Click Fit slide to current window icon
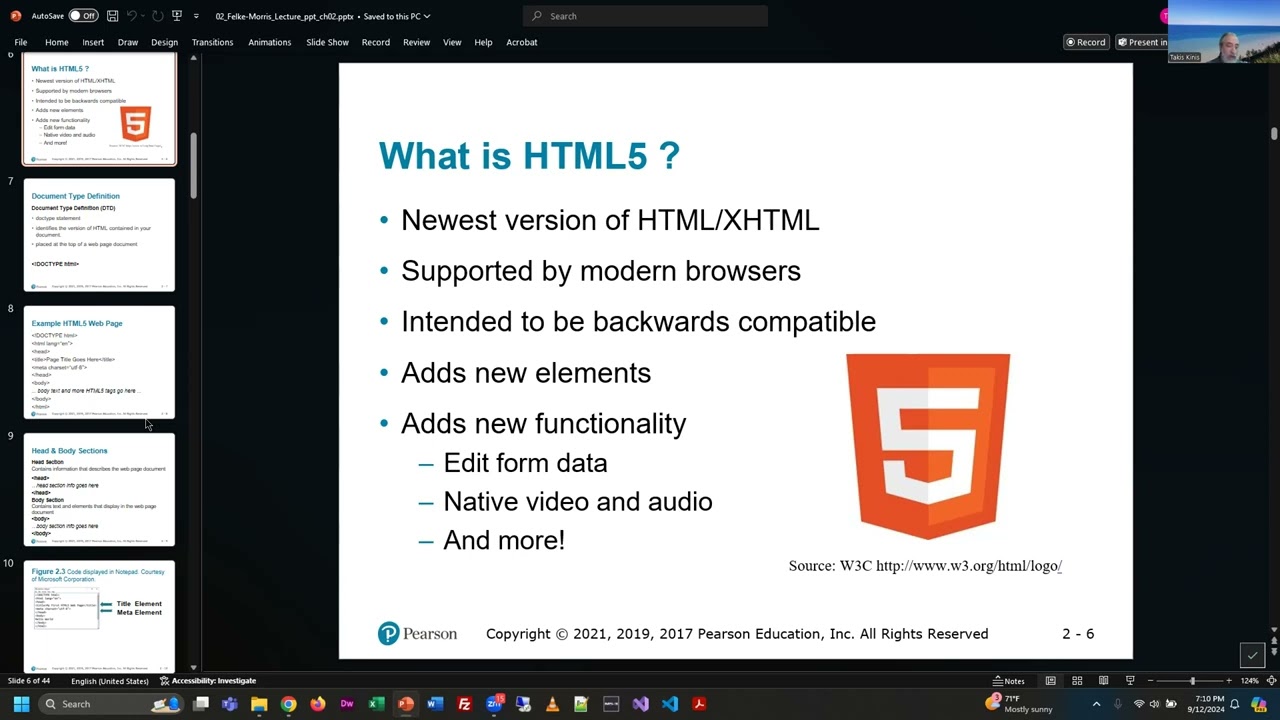The width and height of the screenshot is (1280, 720). click(x=1270, y=681)
